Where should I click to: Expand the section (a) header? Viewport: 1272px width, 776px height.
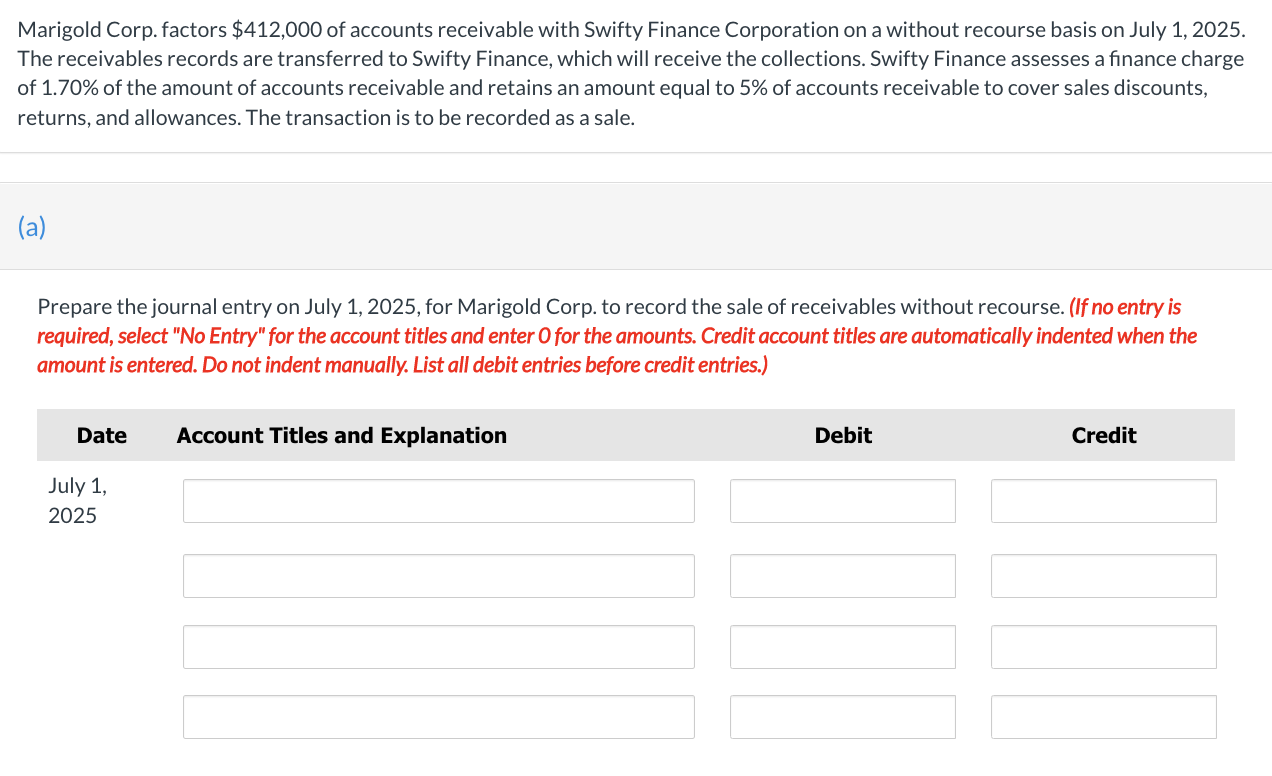coord(32,227)
